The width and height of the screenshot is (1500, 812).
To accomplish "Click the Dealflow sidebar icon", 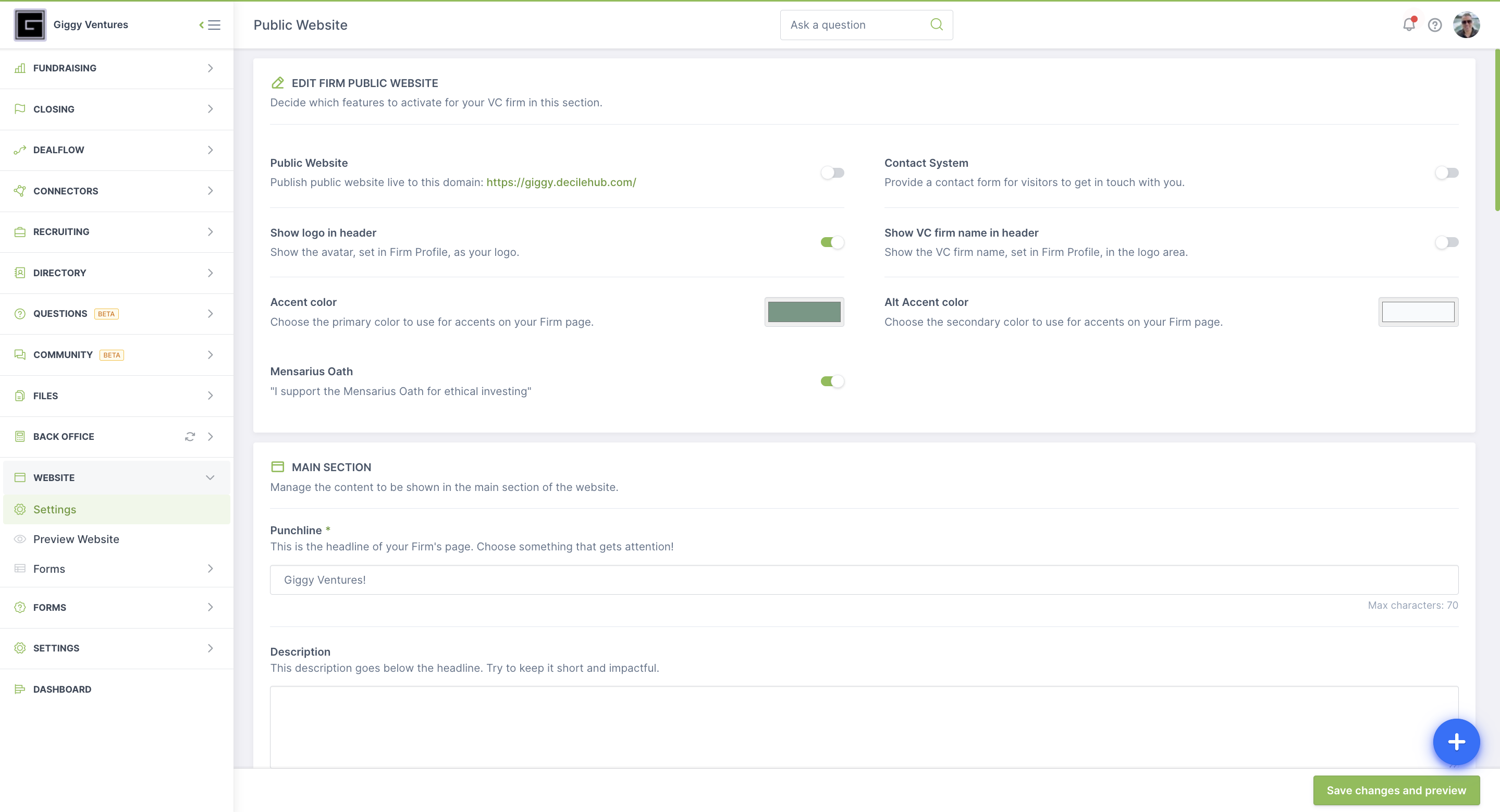I will [20, 149].
